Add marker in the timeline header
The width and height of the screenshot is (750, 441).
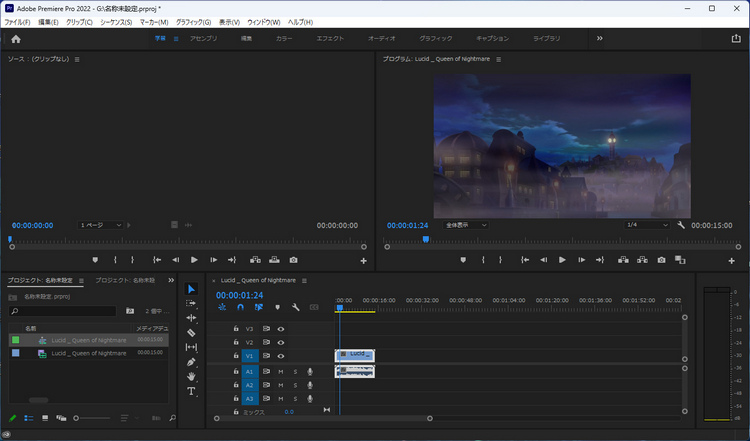(x=277, y=307)
